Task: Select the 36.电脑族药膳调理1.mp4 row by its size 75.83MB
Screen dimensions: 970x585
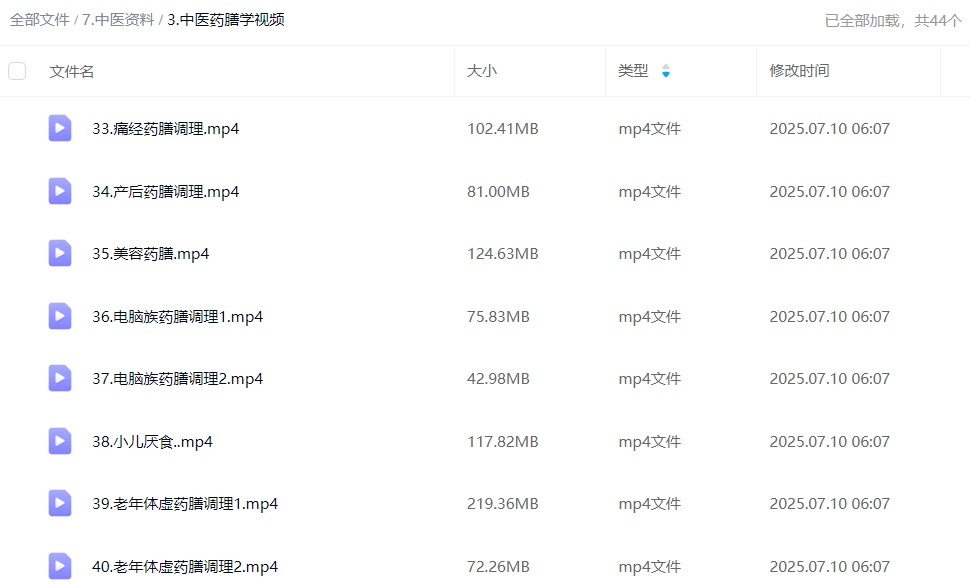Action: point(498,316)
